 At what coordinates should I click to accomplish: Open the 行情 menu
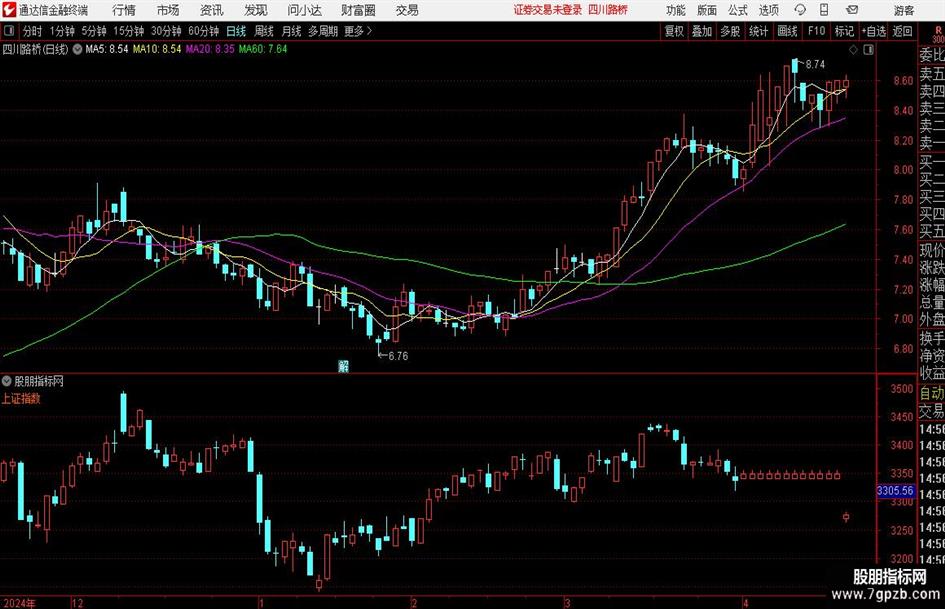pos(124,10)
